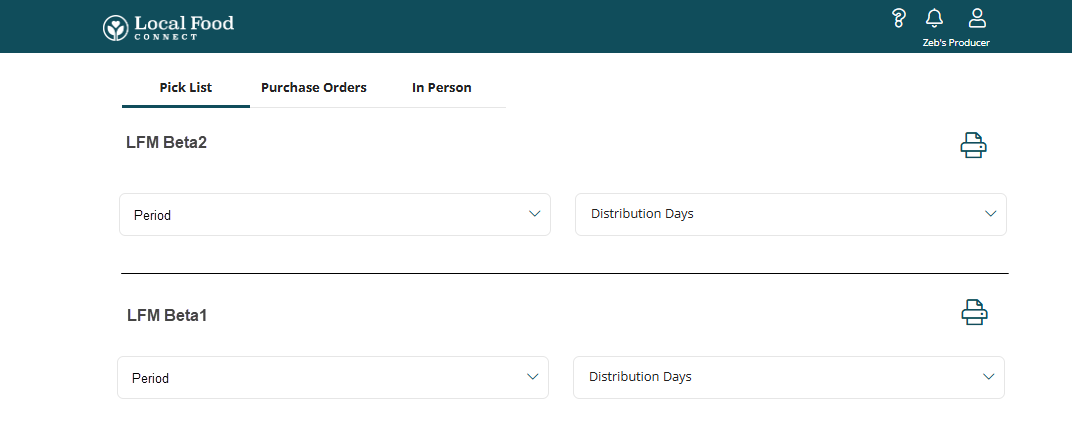Click the LFM Beta1 Period chevron arrow
This screenshot has height=436, width=1072.
[x=533, y=376]
